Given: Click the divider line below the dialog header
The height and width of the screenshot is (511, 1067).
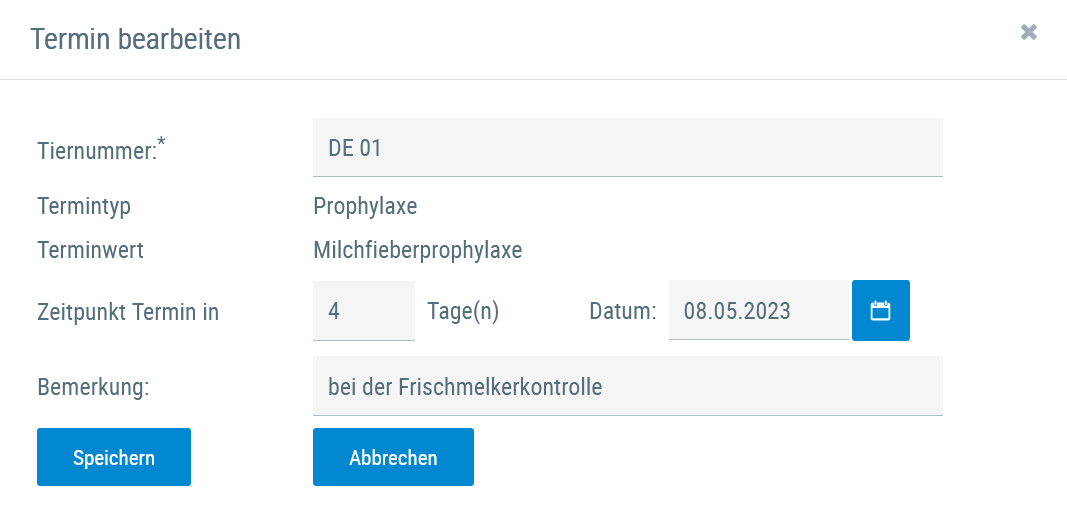Looking at the screenshot, I should (x=533, y=79).
